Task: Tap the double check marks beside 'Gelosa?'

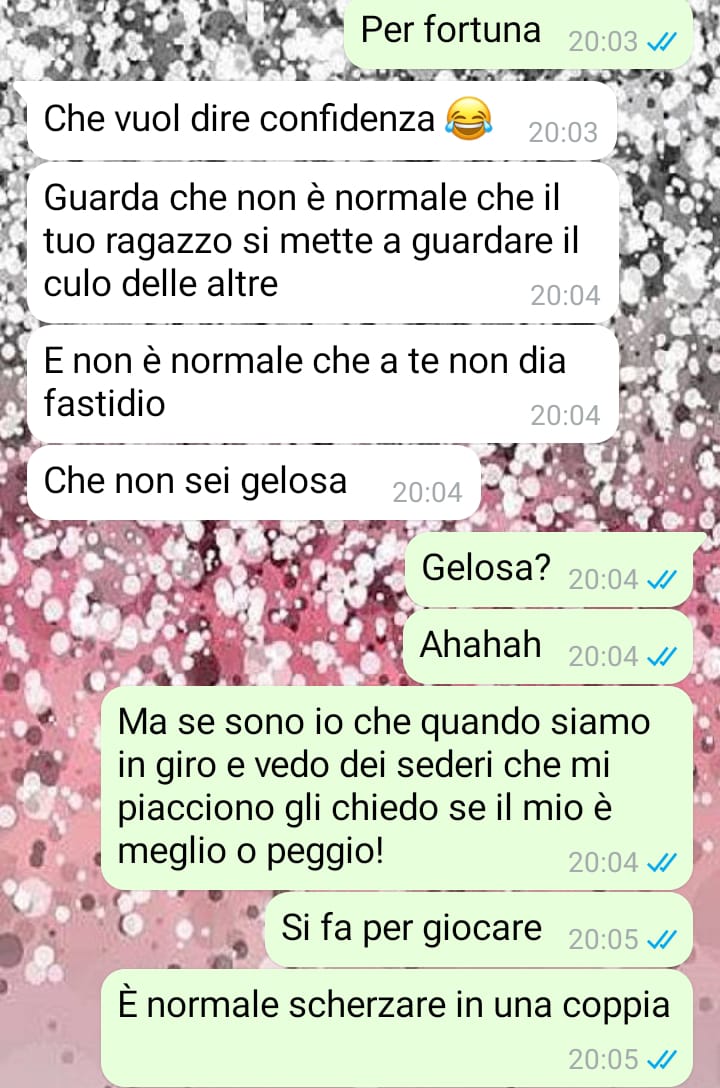Action: pos(661,580)
